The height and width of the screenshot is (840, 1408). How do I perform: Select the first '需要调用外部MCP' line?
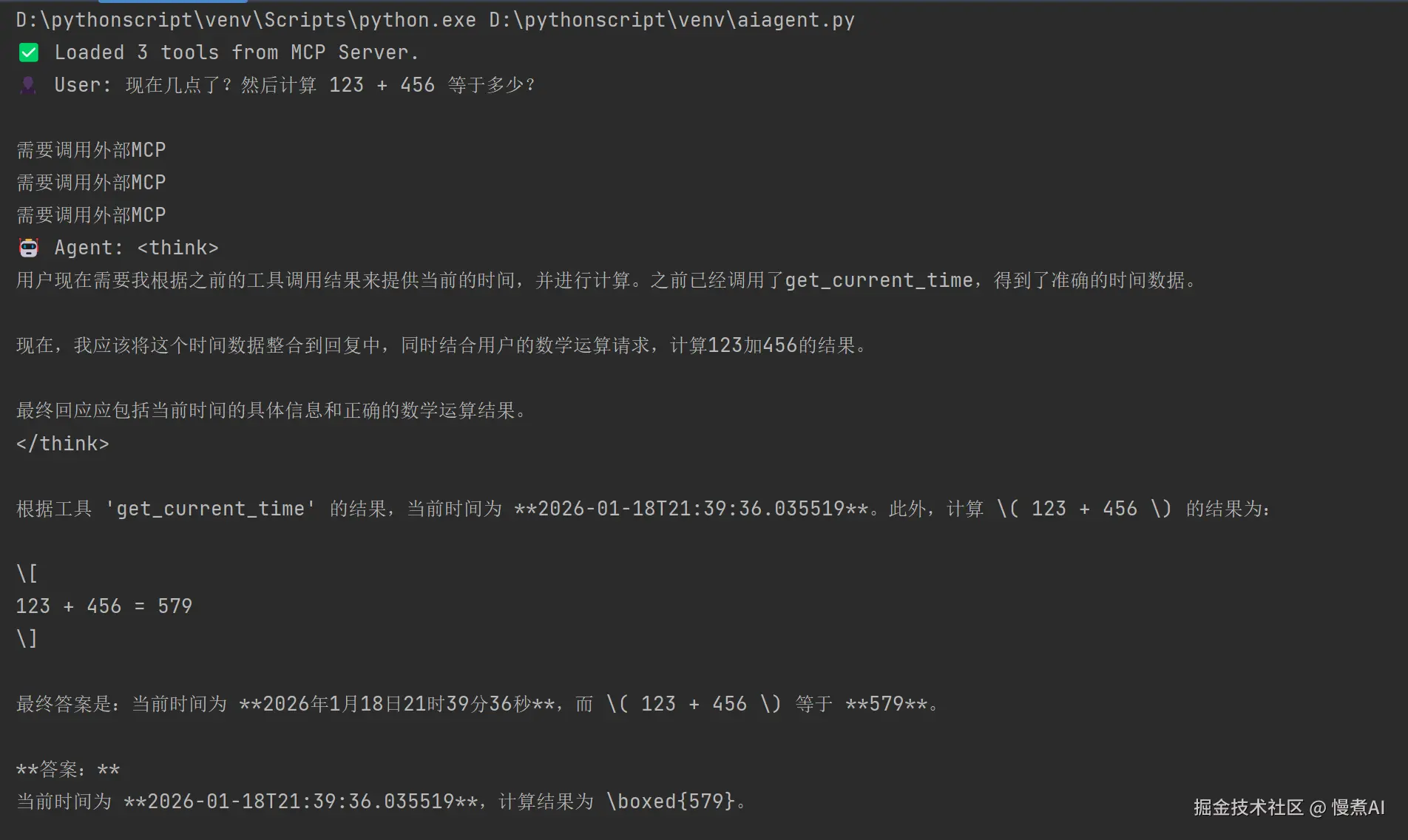(91, 150)
